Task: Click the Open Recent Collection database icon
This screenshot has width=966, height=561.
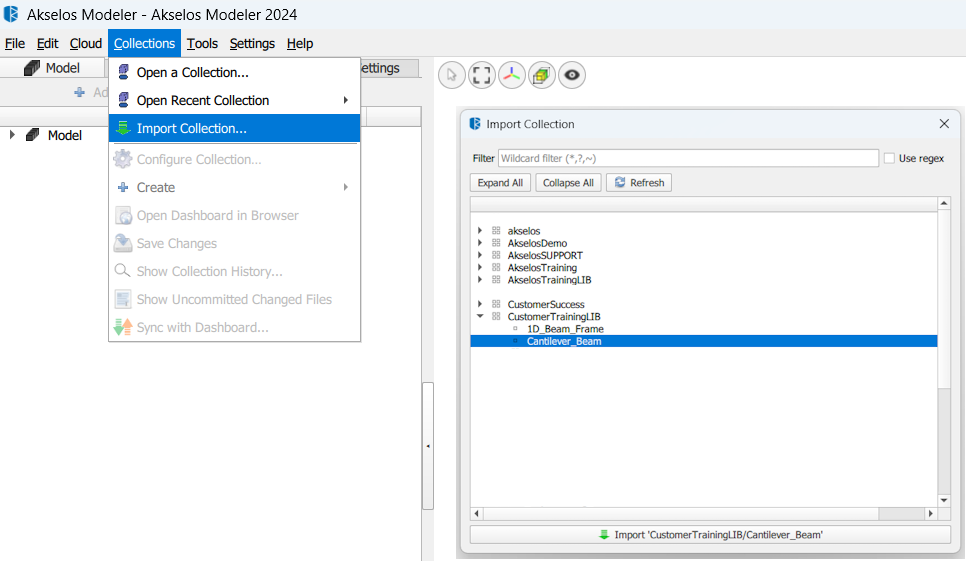Action: (x=123, y=100)
